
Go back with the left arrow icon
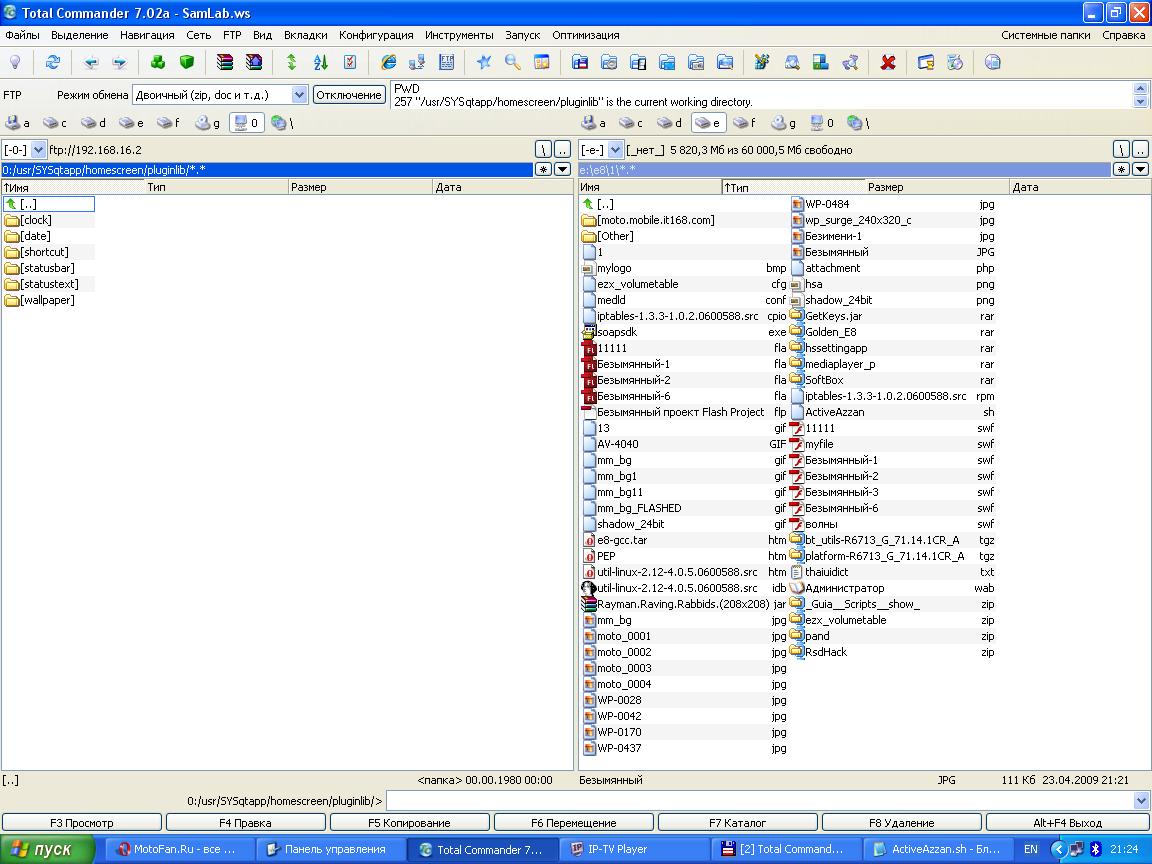[91, 62]
